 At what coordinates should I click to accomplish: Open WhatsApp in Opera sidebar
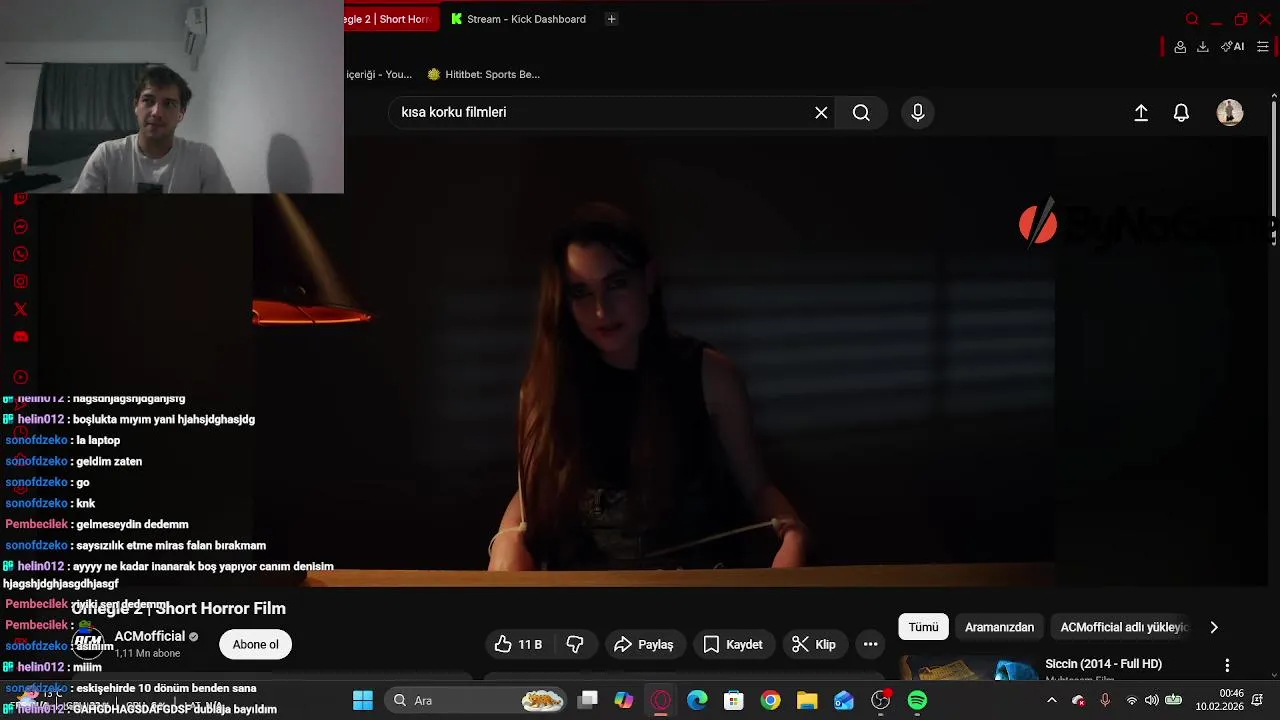click(x=20, y=254)
